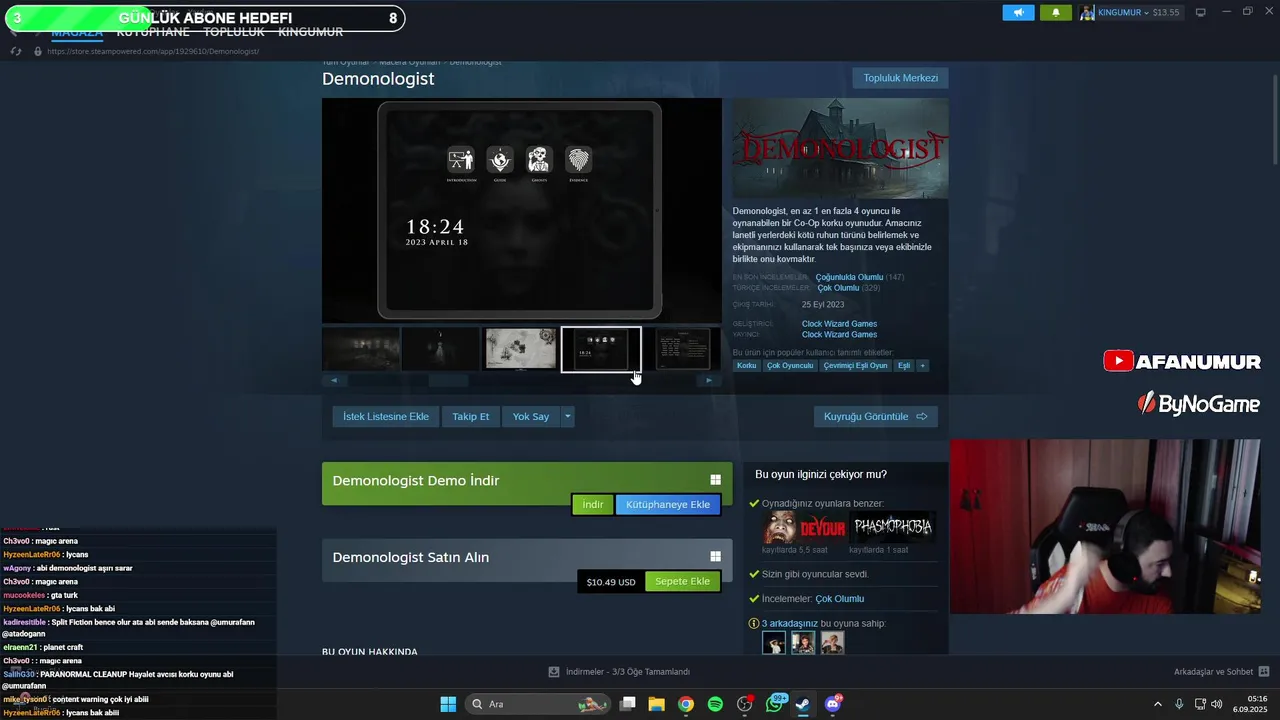Viewport: 1280px width, 720px height.
Task: Click the Kütüphaneye Ekle button
Action: tap(668, 505)
